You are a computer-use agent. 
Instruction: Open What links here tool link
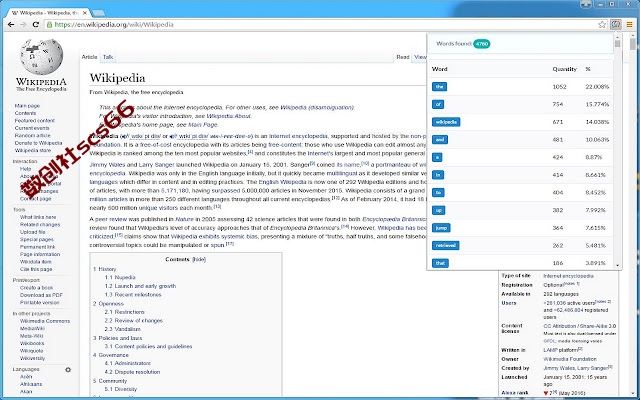coord(38,217)
